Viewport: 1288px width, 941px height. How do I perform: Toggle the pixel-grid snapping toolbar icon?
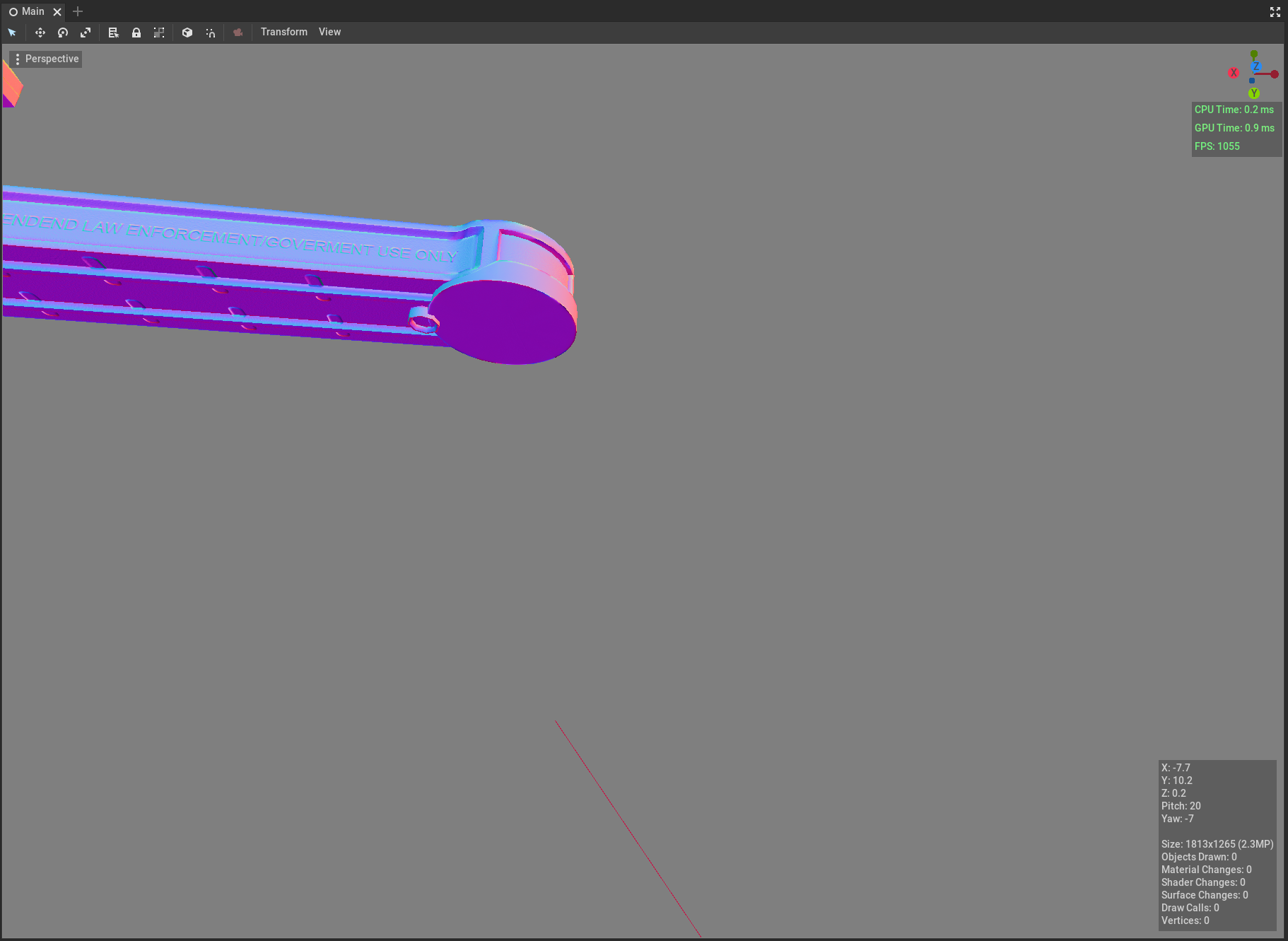159,33
